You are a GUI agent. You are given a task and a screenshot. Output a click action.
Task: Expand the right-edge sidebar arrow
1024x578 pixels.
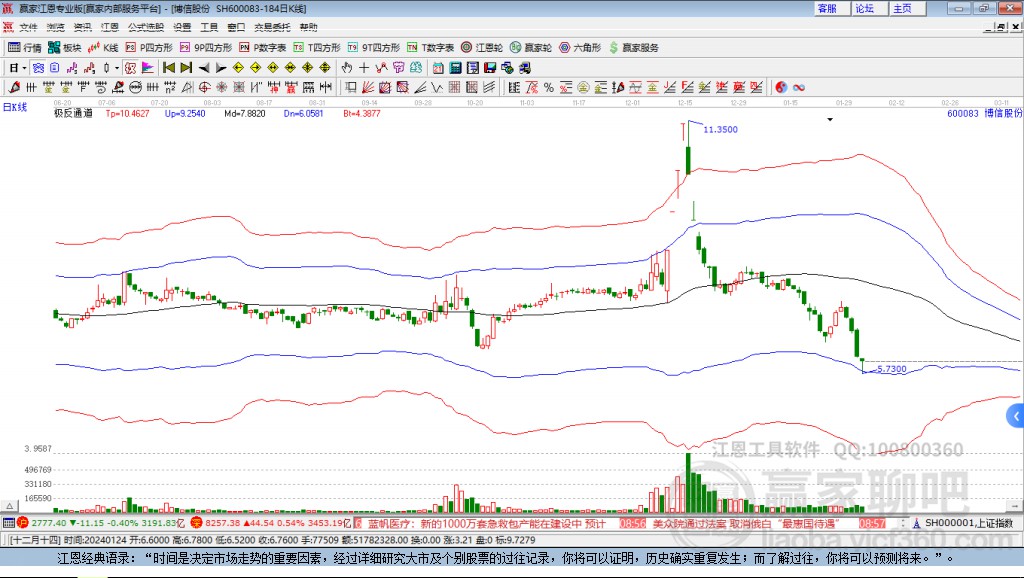coord(1017,416)
